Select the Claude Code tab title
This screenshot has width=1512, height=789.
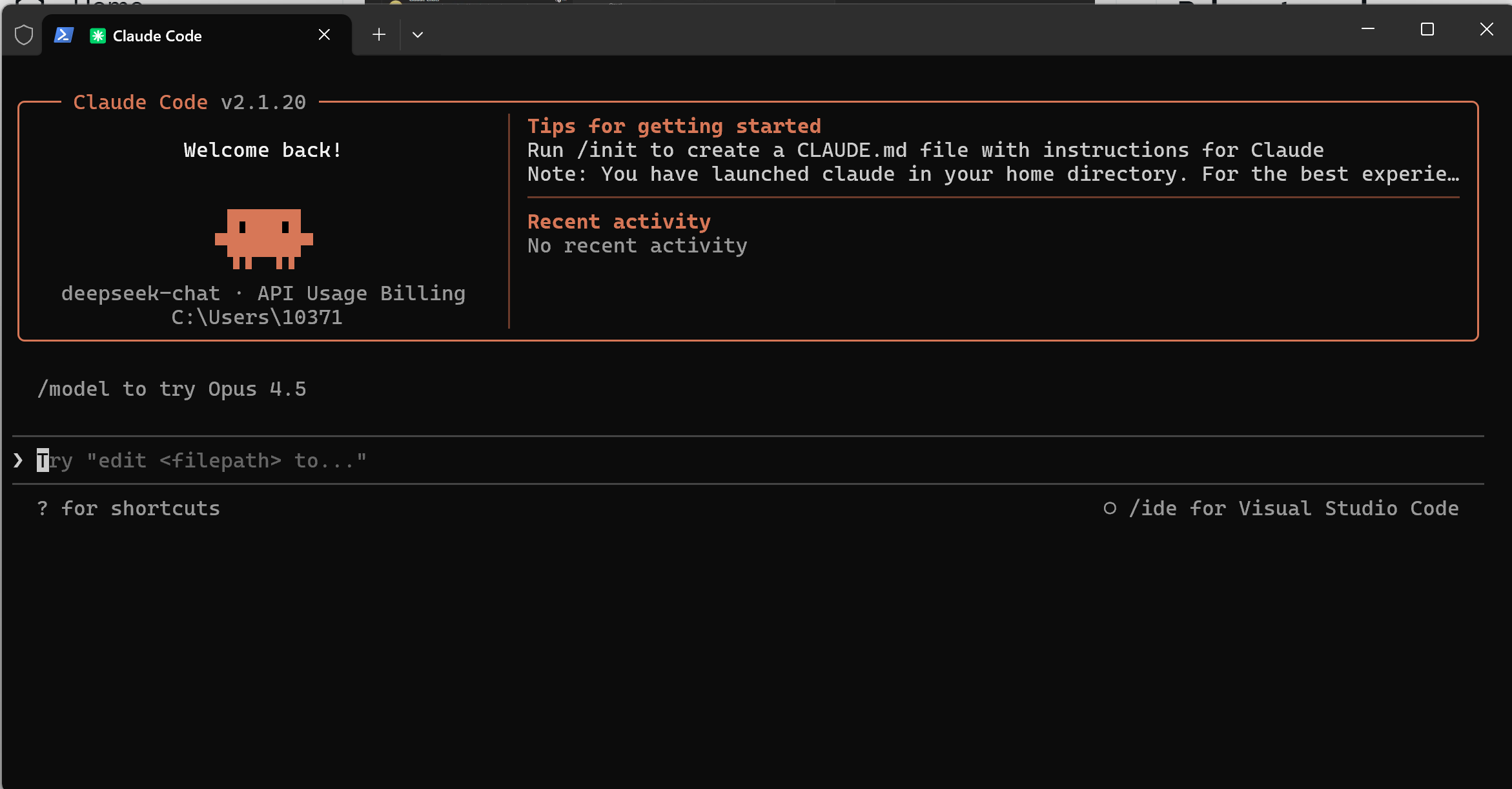(157, 36)
